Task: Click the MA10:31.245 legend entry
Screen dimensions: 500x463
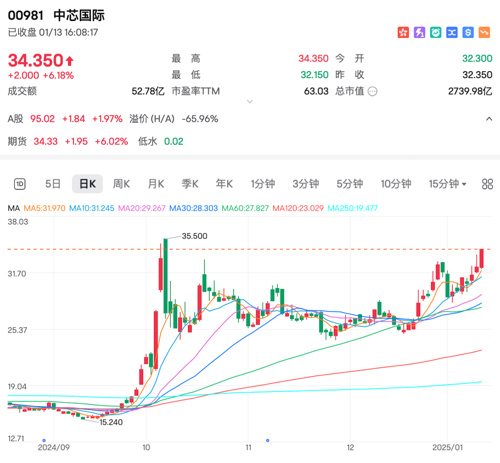Action: pyautogui.click(x=92, y=208)
